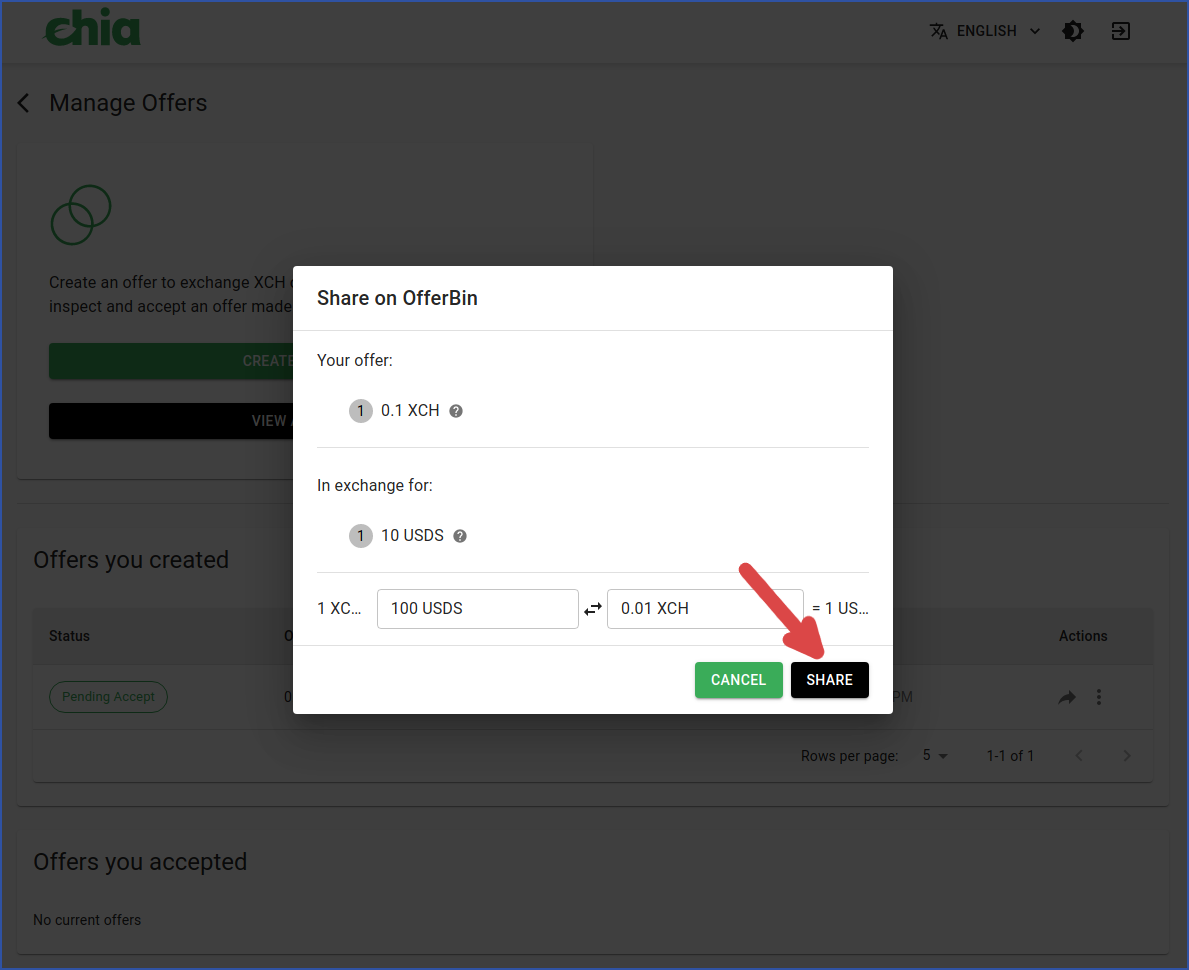The image size is (1189, 970).
Task: Click the 100 USDS rate field
Action: 478,609
